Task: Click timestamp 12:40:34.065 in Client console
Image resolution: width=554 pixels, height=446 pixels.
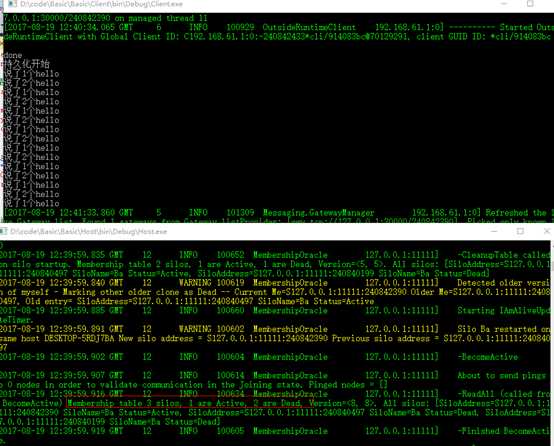Action: [87, 27]
